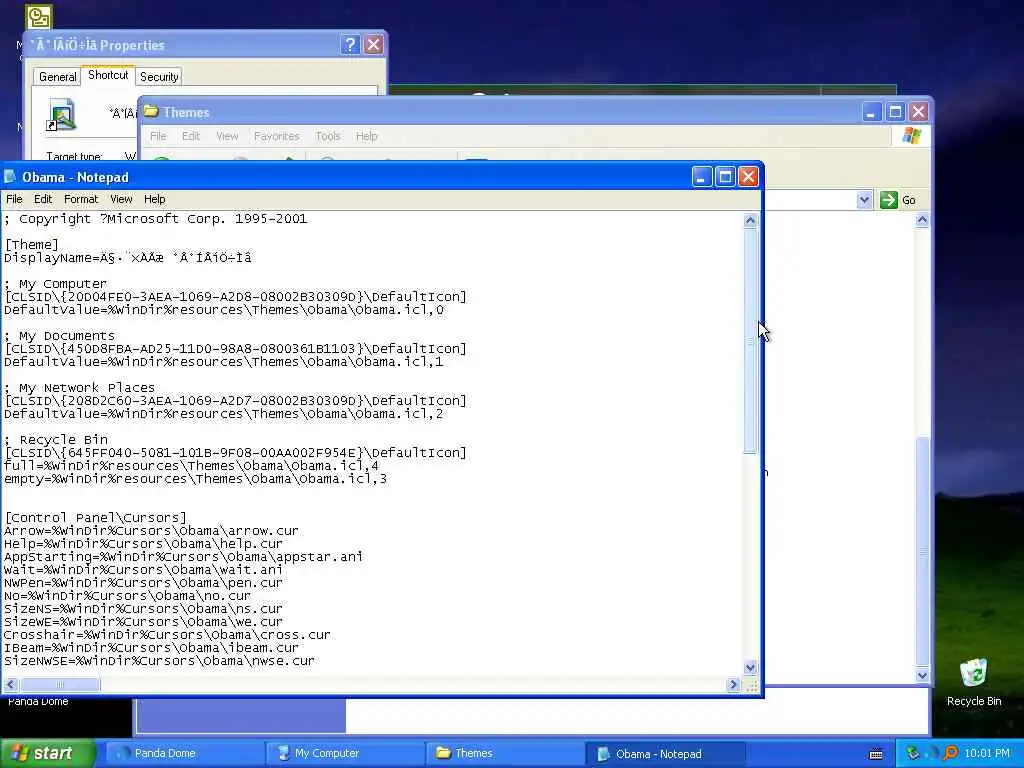1024x768 pixels.
Task: Switch to My Computer taskbar button
Action: [345, 754]
